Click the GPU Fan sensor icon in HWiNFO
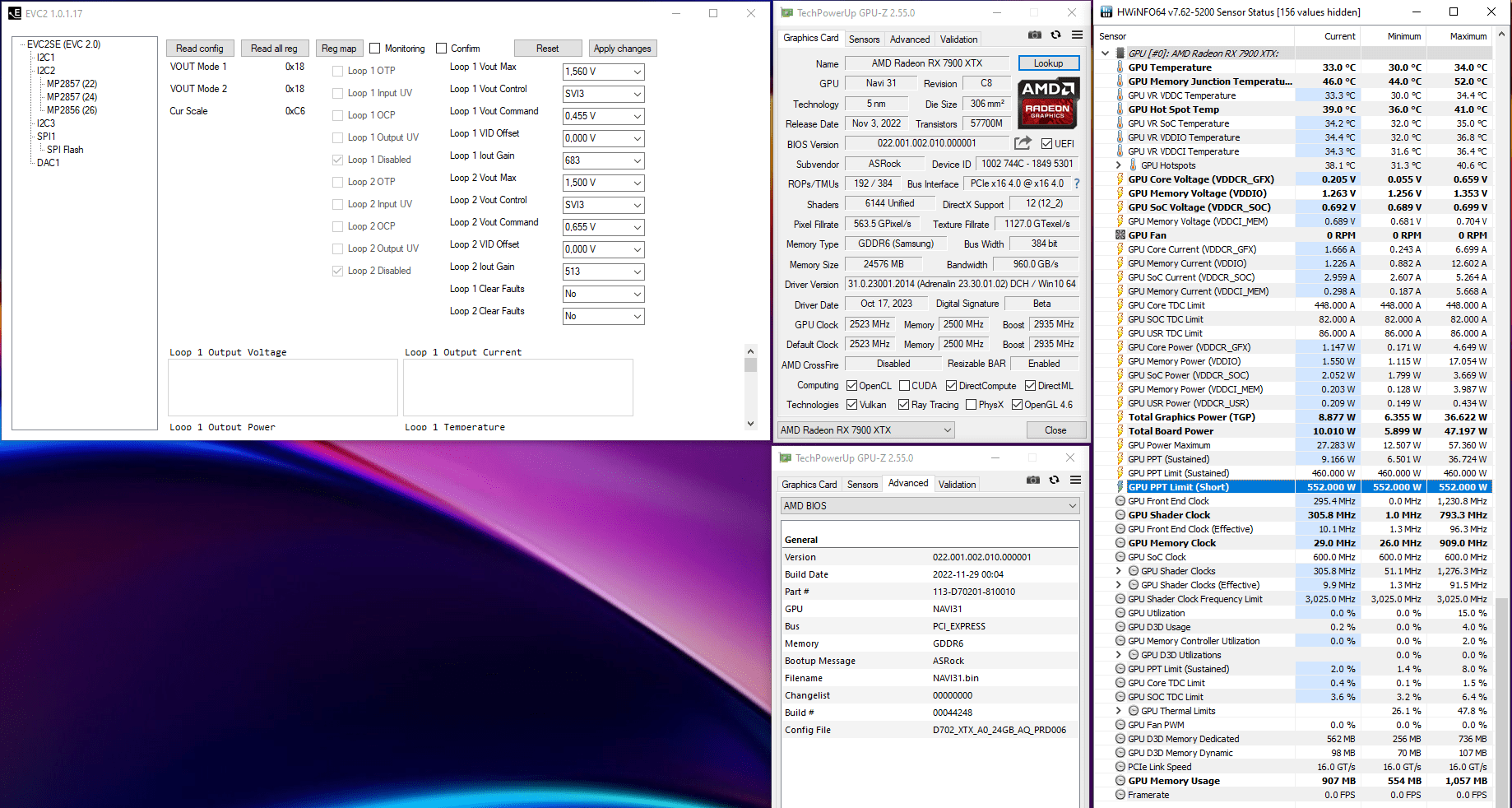This screenshot has height=808, width=1512. [1120, 235]
